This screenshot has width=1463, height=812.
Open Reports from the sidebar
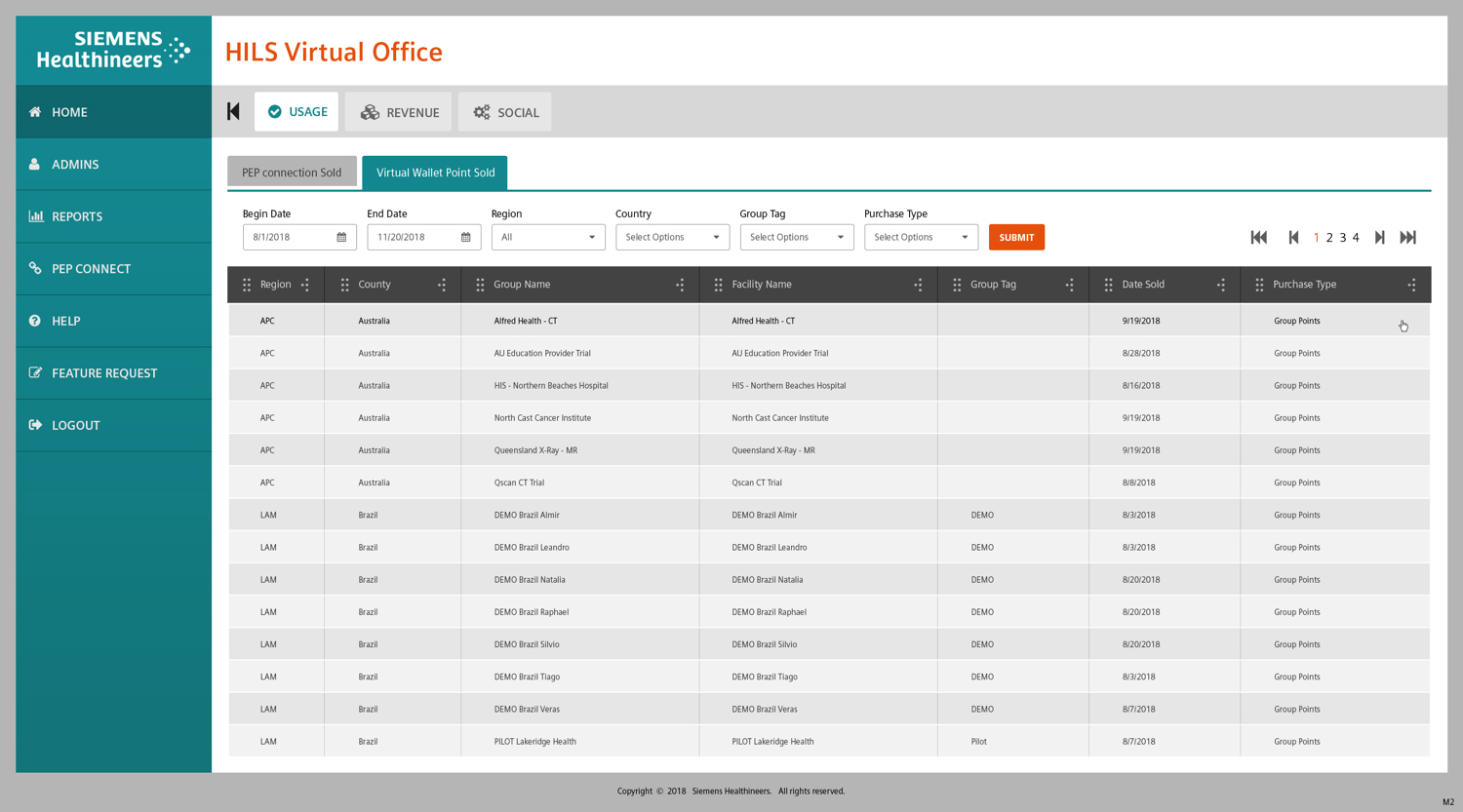tap(76, 216)
